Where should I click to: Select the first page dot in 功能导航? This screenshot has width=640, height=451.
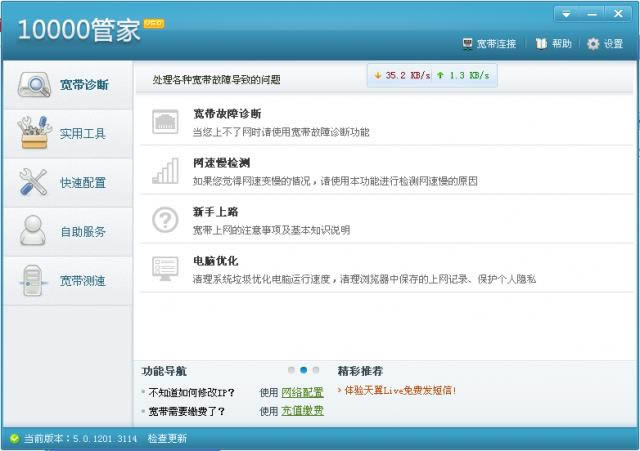291,370
